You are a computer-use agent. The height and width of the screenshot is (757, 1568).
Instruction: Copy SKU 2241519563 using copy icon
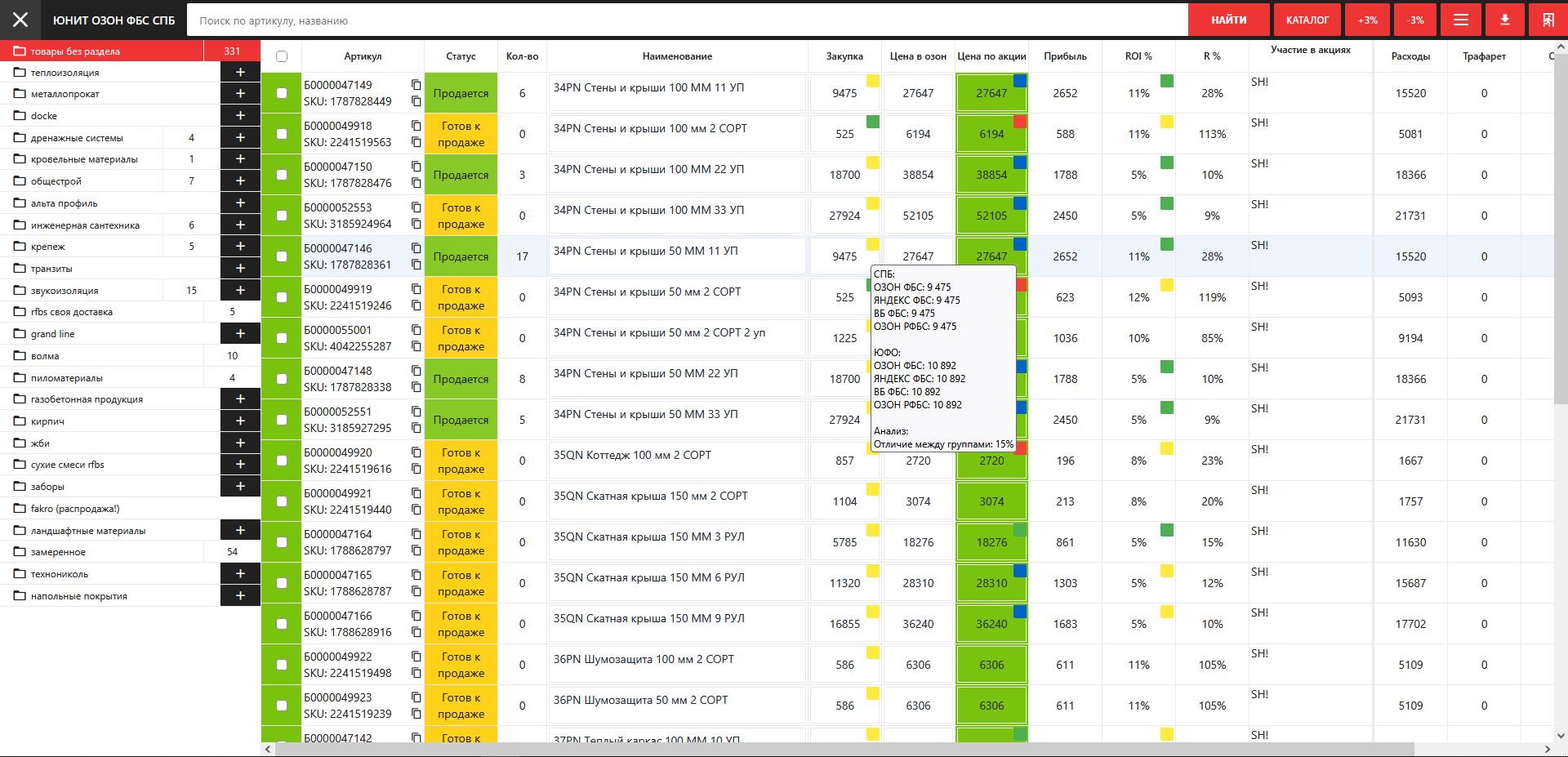coord(416,142)
